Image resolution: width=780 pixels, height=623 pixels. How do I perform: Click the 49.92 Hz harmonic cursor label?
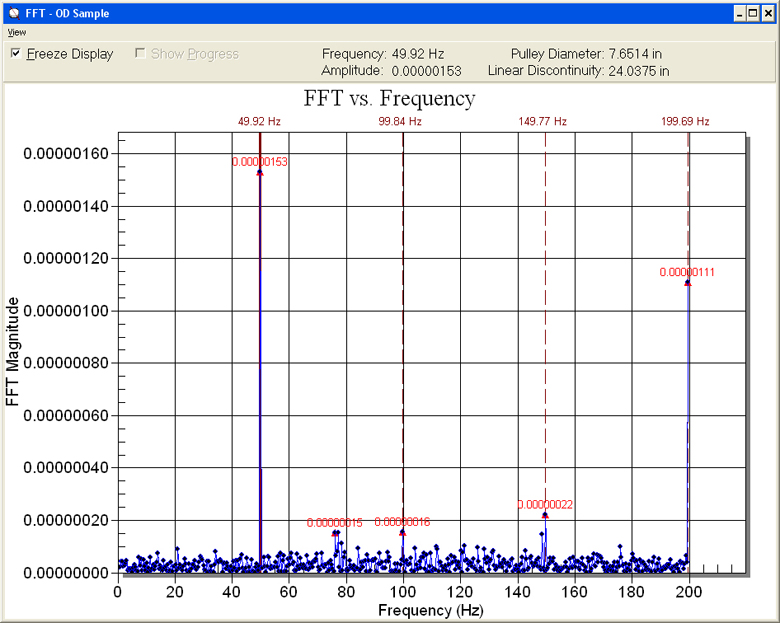pos(259,121)
